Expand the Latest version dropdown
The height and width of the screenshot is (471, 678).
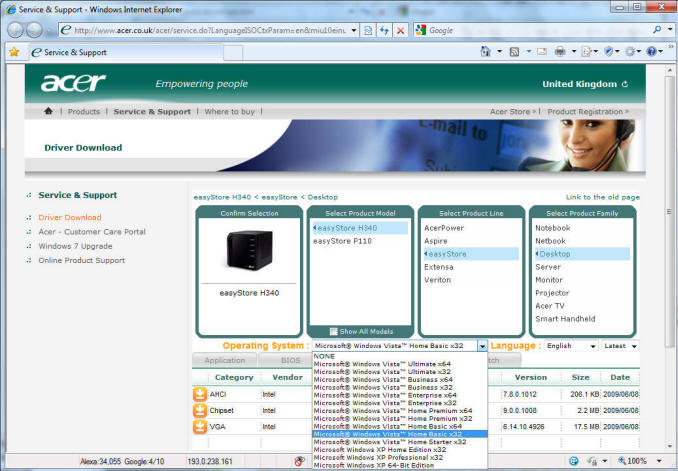(x=620, y=346)
